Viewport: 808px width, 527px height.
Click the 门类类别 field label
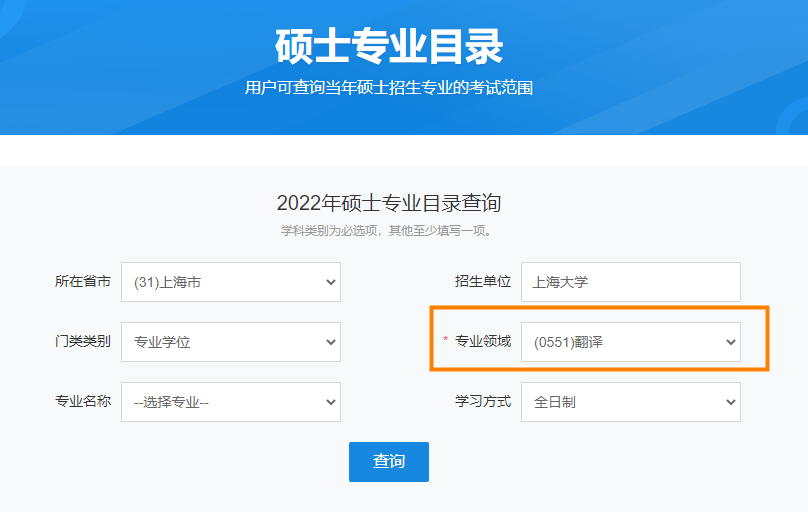point(83,342)
